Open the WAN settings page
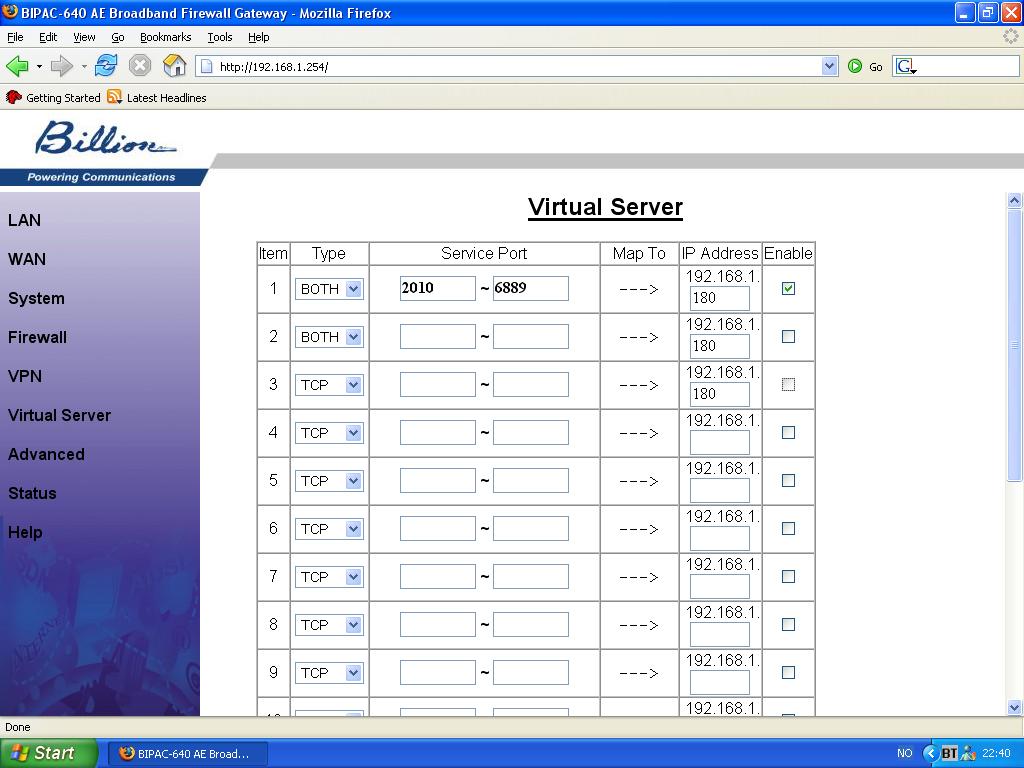This screenshot has height=768, width=1024. pyautogui.click(x=27, y=259)
